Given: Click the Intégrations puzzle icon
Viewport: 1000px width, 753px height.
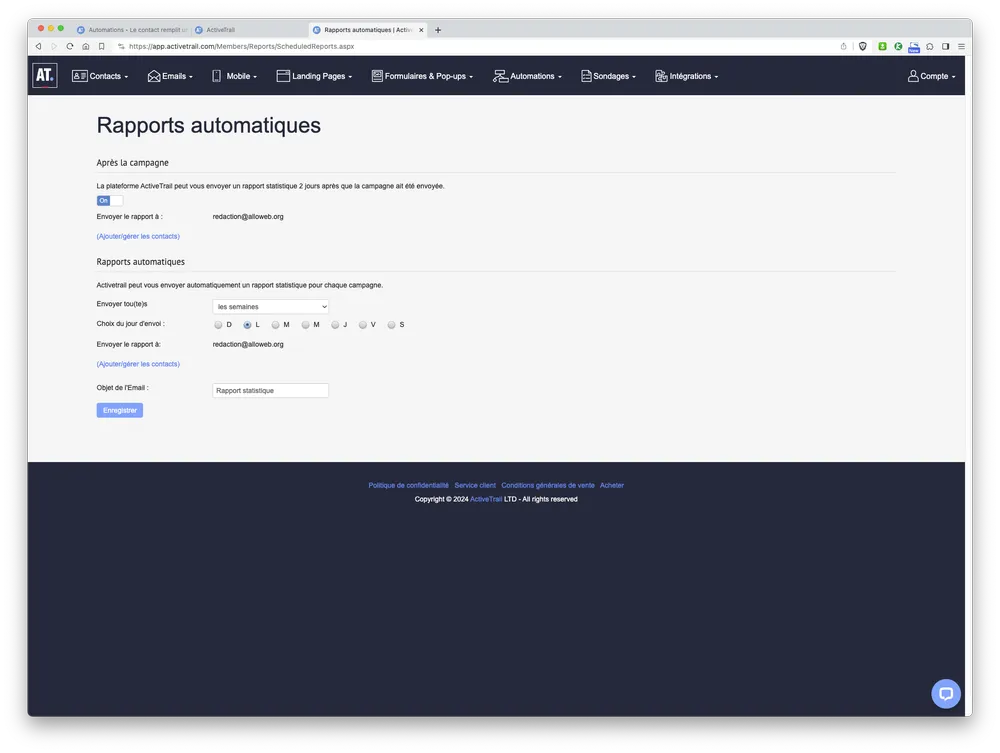Looking at the screenshot, I should point(659,75).
